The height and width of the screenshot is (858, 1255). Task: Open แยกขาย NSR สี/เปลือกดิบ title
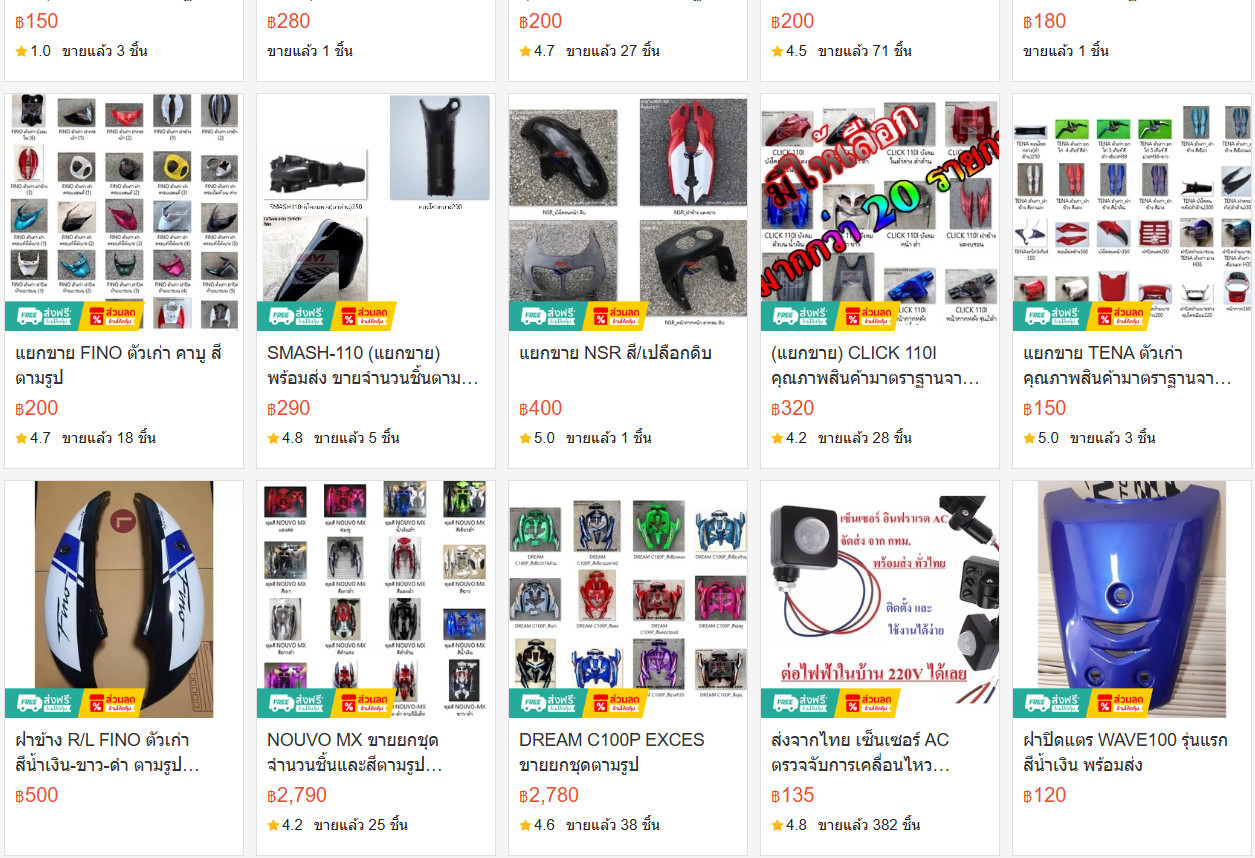tap(615, 353)
